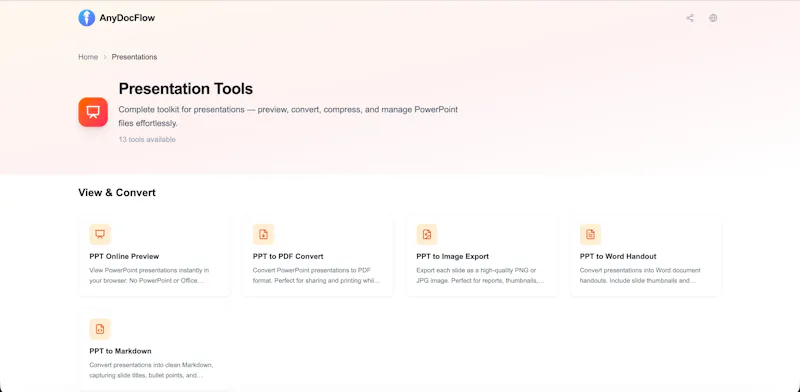The image size is (800, 392).
Task: Open the PPT to Image Export title
Action: [x=453, y=256]
